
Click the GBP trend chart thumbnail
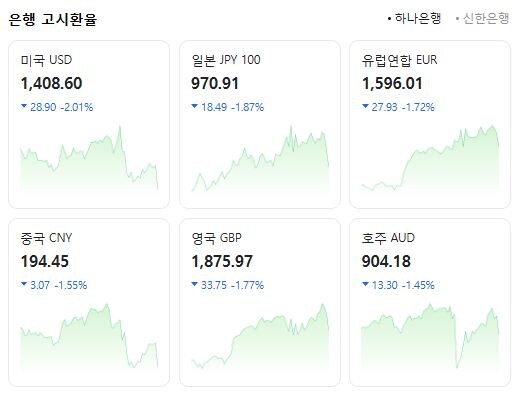pos(260,336)
